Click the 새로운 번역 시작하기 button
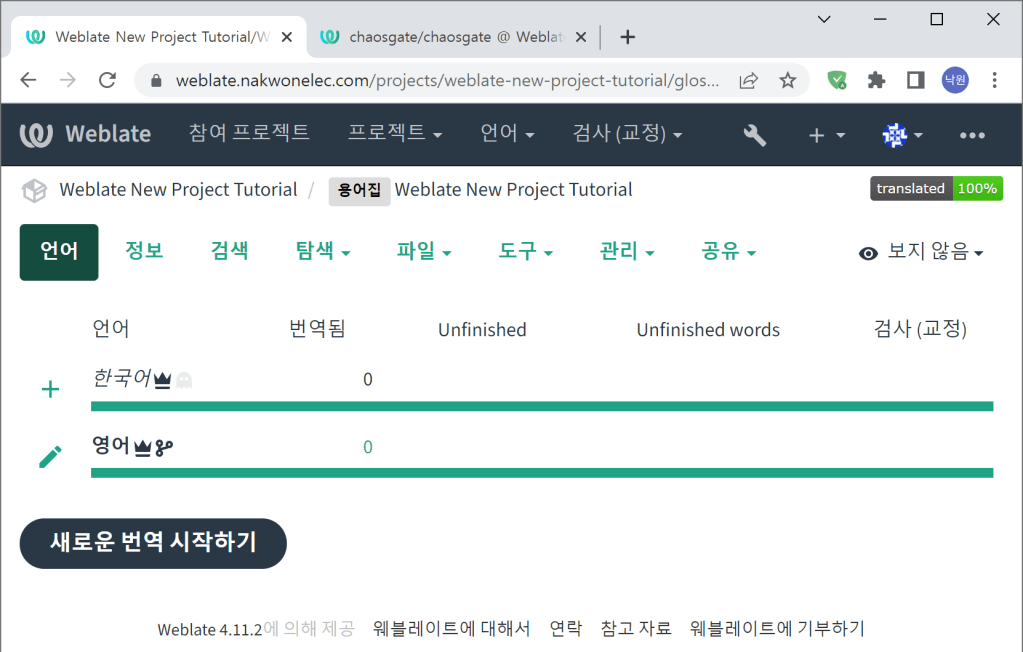Viewport: 1023px width, 652px height. pyautogui.click(x=153, y=543)
